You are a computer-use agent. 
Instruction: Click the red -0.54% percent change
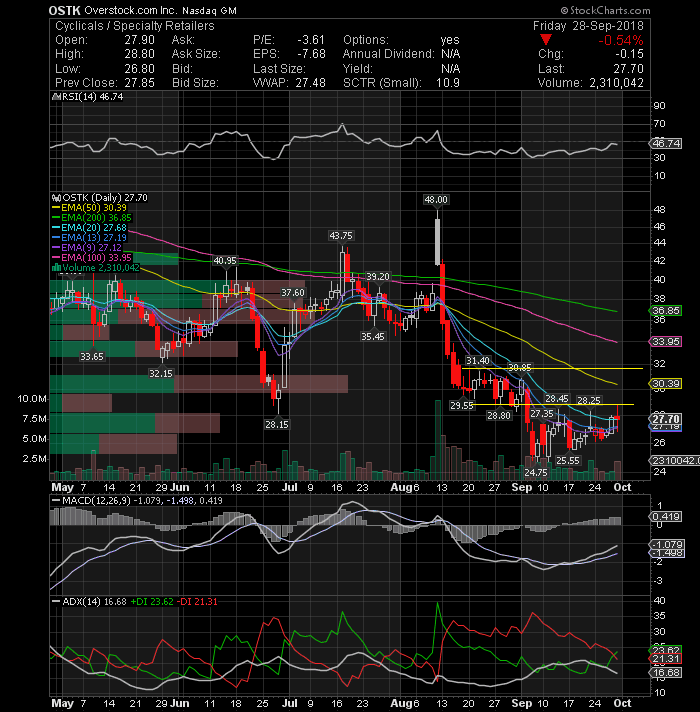(x=620, y=40)
